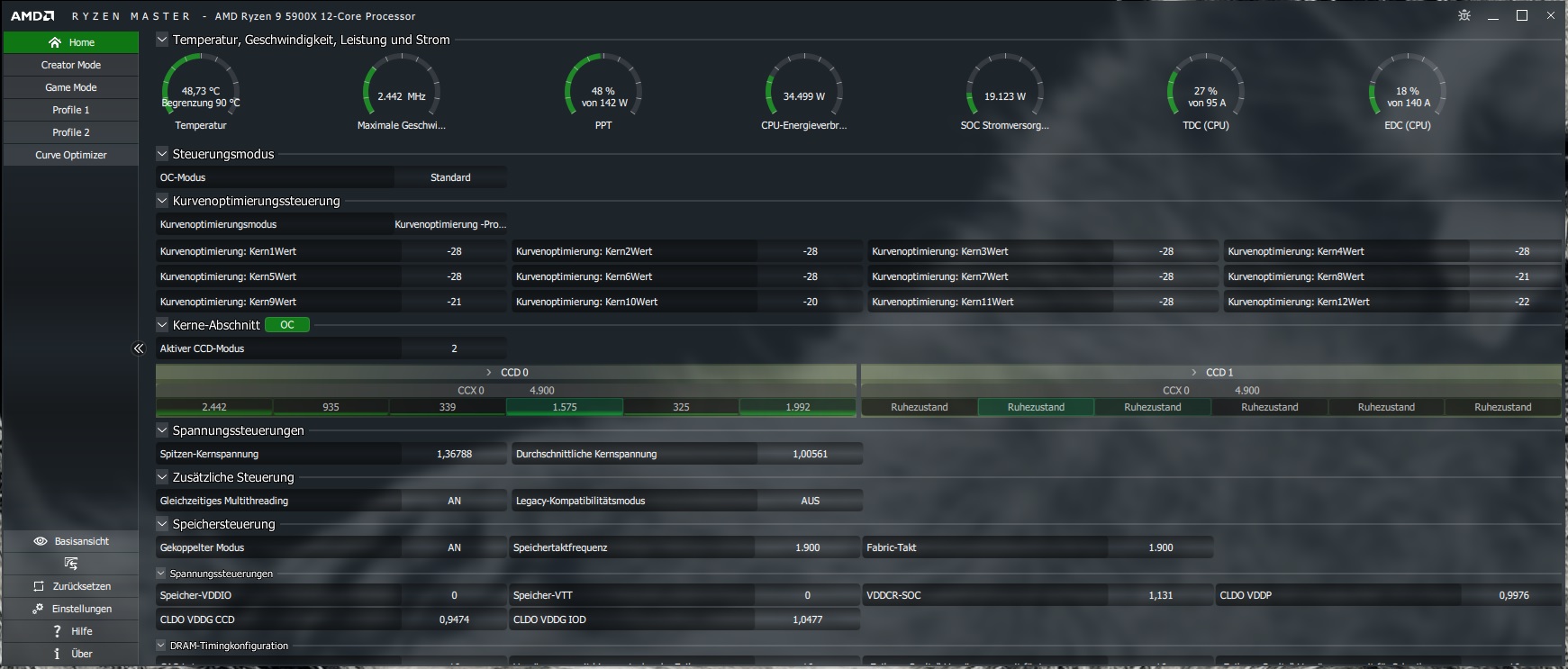Image resolution: width=1568 pixels, height=669 pixels.
Task: Click the AMD logo in title bar
Action: pyautogui.click(x=32, y=16)
